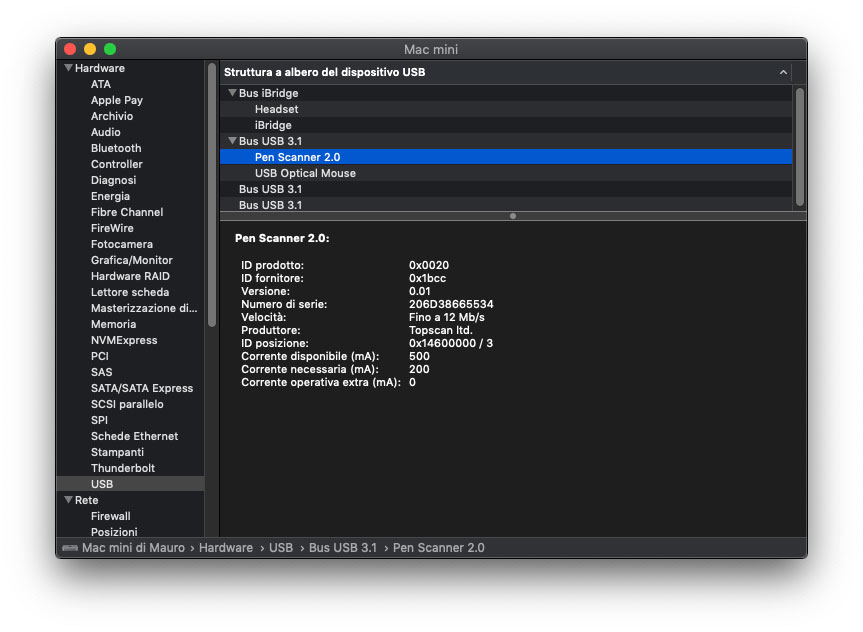Choose the iBridge device in the tree
The height and width of the screenshot is (632, 863).
[273, 125]
